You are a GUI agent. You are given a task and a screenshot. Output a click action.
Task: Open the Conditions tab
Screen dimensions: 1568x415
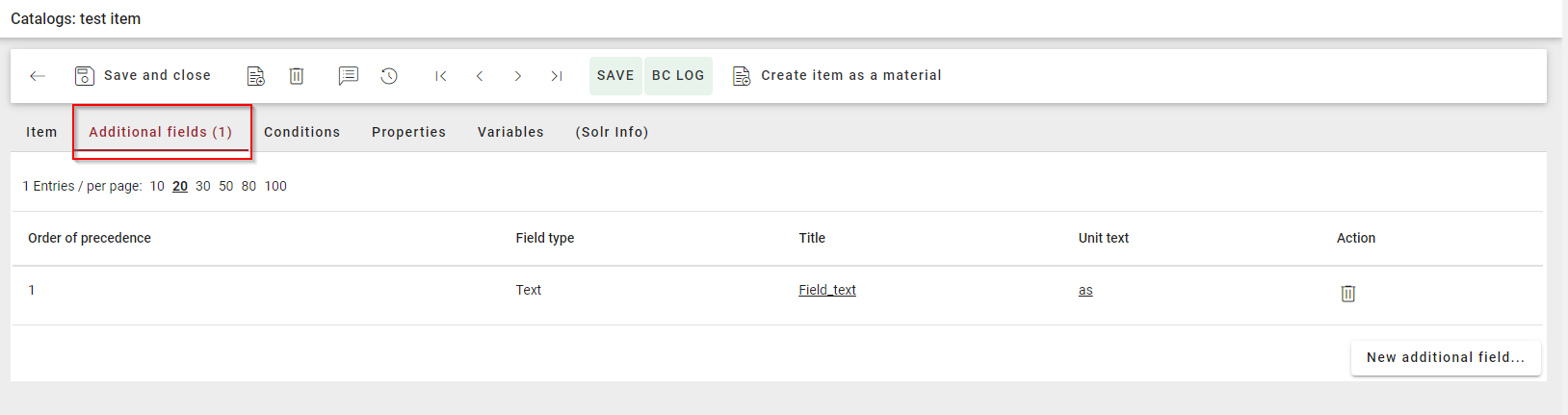301,132
